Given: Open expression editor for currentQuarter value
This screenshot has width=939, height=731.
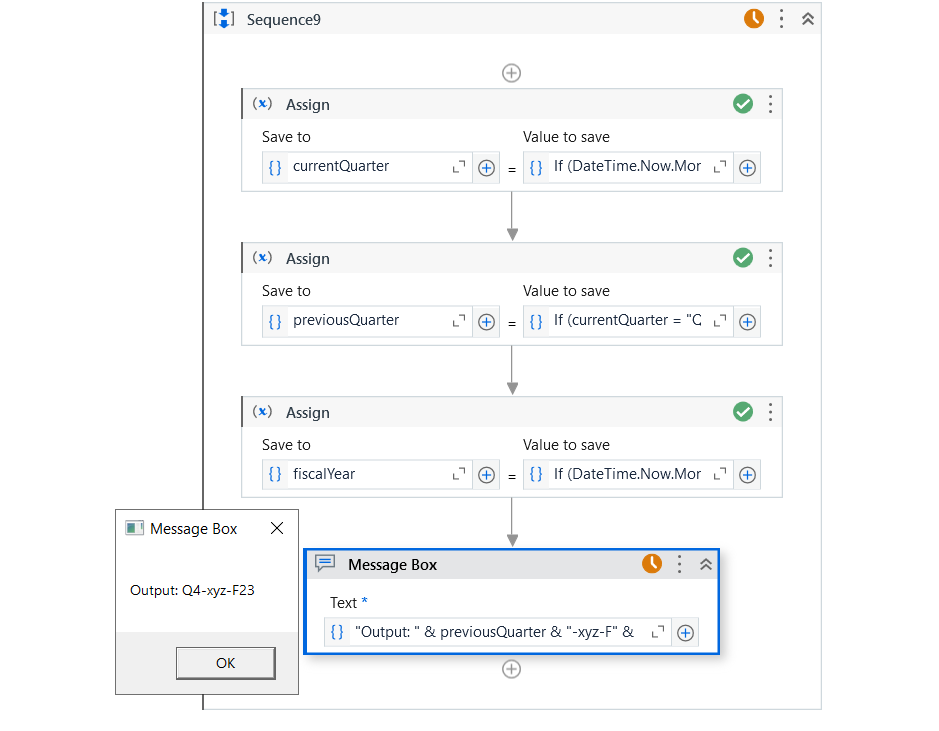Looking at the screenshot, I should [720, 168].
